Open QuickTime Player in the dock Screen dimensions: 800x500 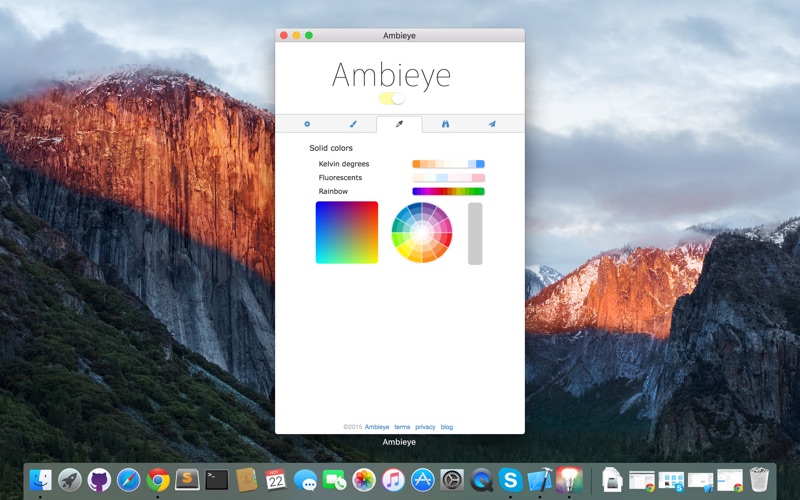pyautogui.click(x=482, y=480)
